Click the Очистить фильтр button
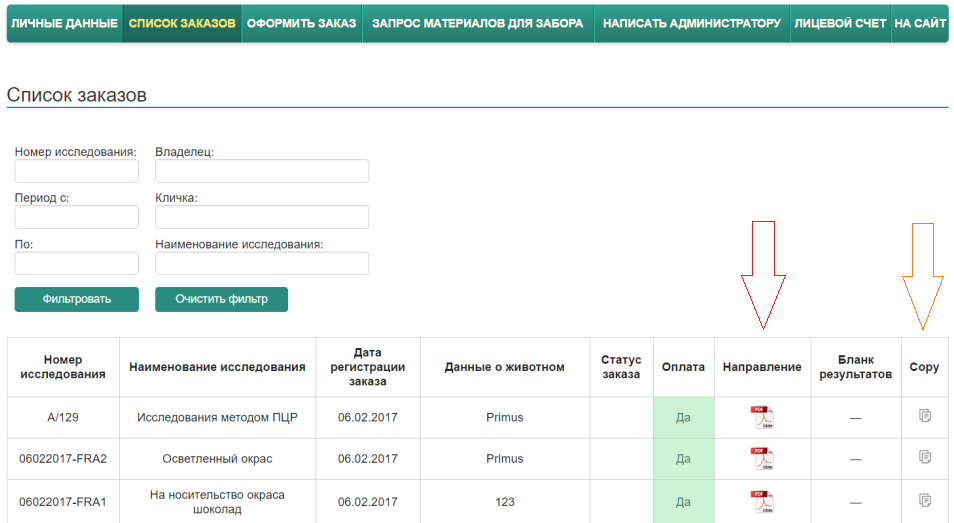This screenshot has height=523, width=954. (221, 299)
